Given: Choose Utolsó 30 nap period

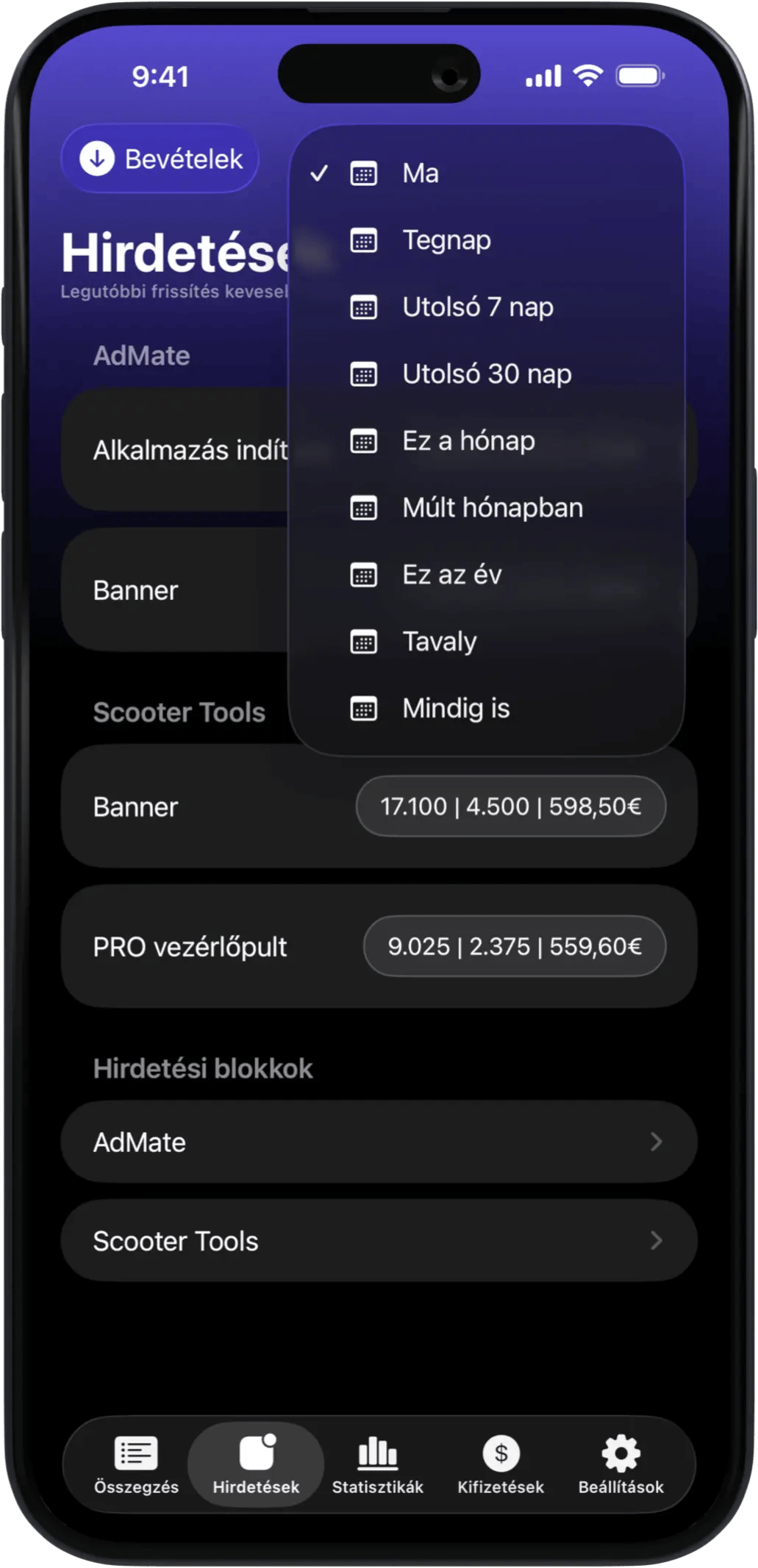Looking at the screenshot, I should coord(486,374).
